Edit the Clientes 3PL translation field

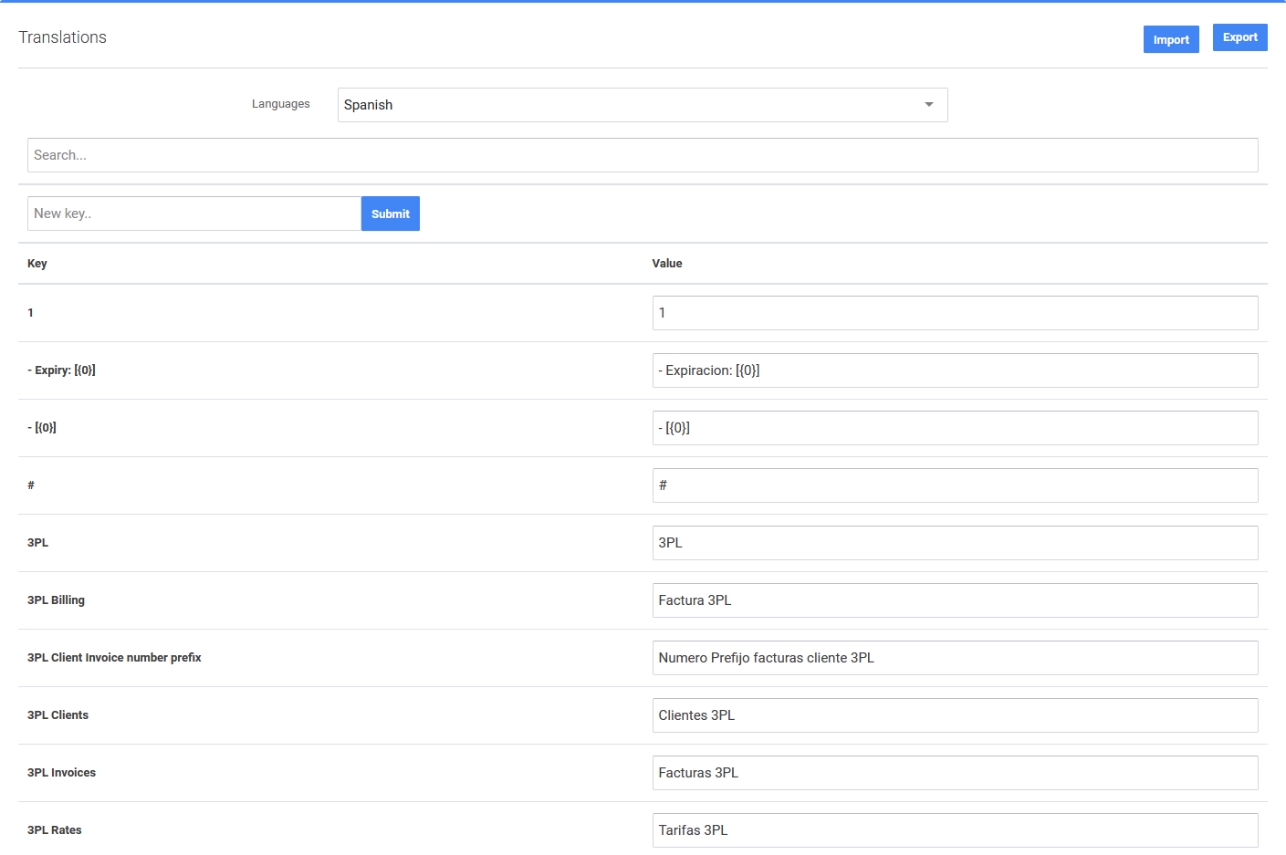tap(954, 715)
